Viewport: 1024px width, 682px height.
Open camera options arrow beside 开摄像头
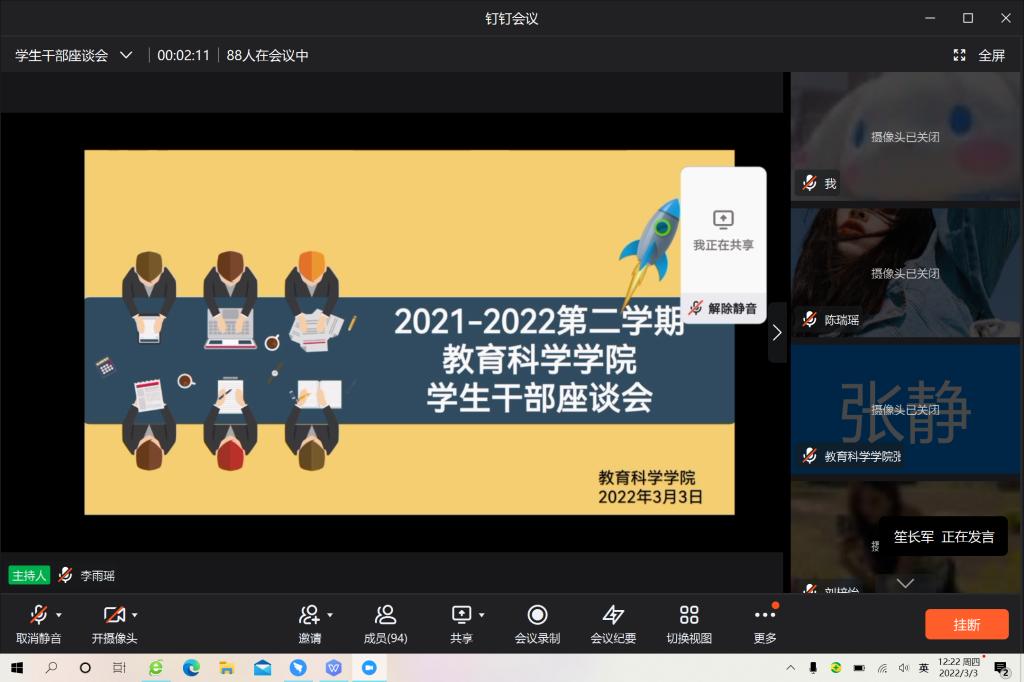135,615
